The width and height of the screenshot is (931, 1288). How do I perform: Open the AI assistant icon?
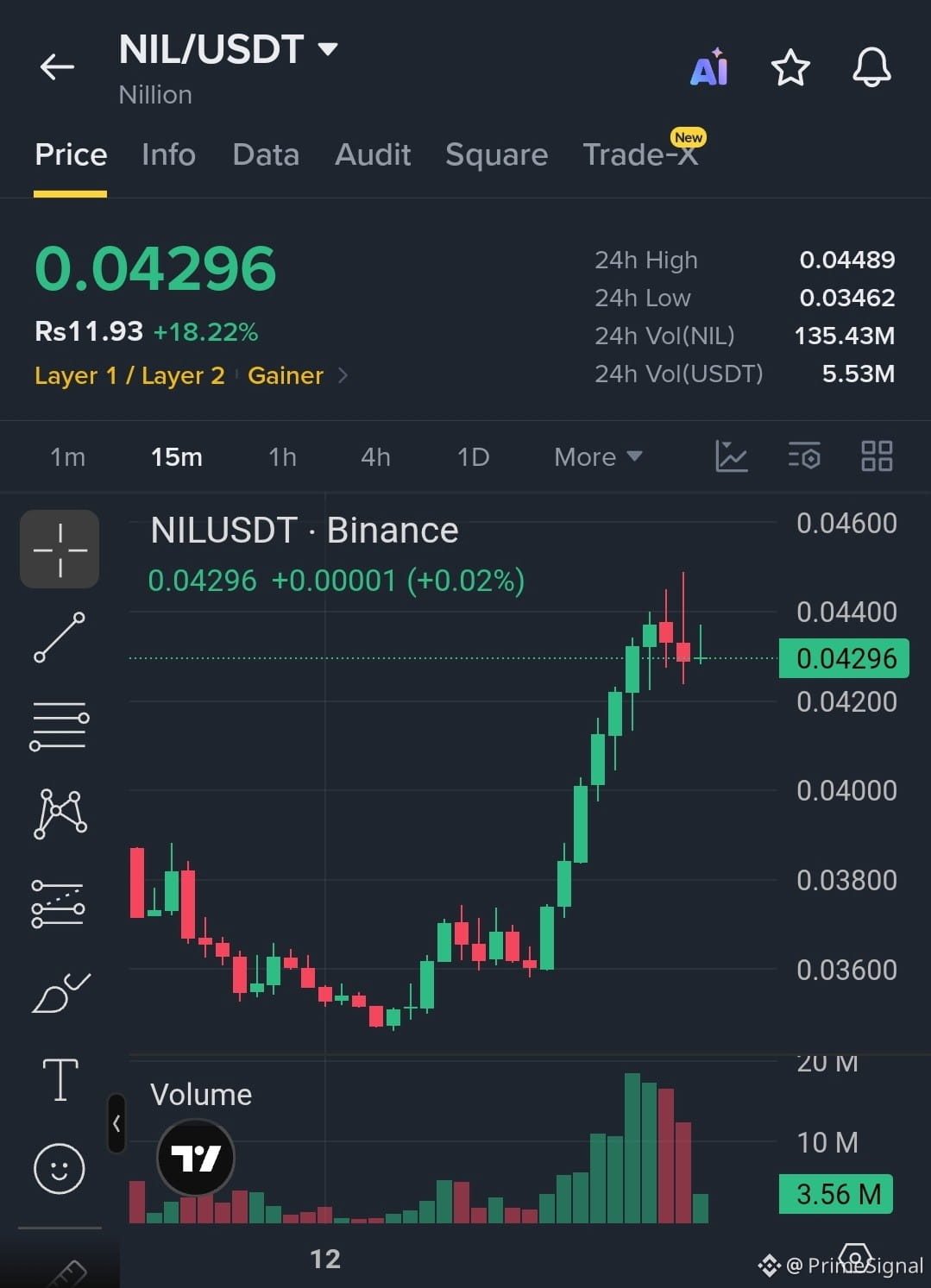[x=709, y=67]
